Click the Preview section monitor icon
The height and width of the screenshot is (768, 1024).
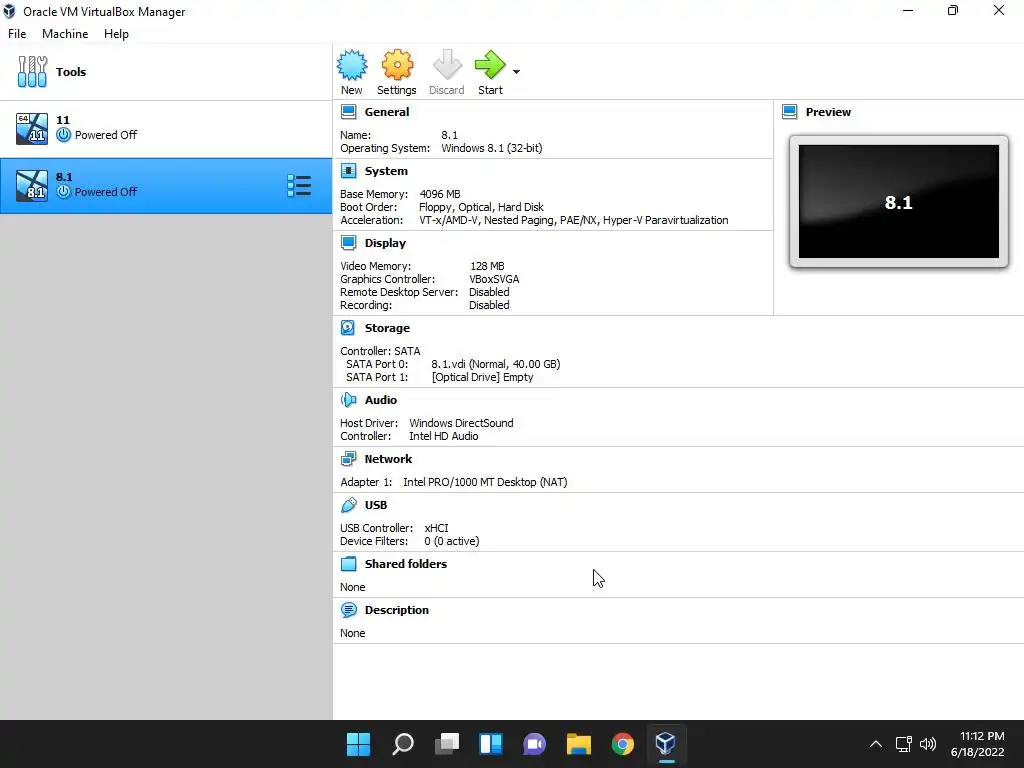[x=790, y=112]
